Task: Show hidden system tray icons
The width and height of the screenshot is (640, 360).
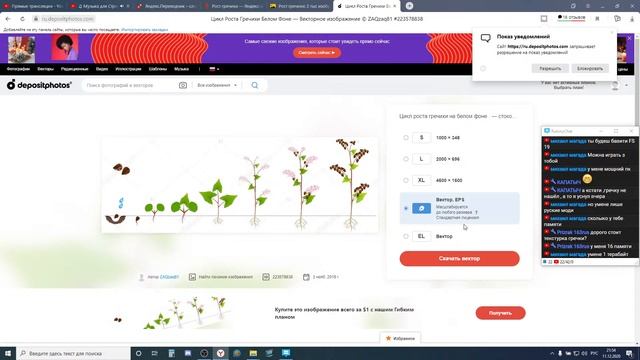Action: (x=552, y=353)
